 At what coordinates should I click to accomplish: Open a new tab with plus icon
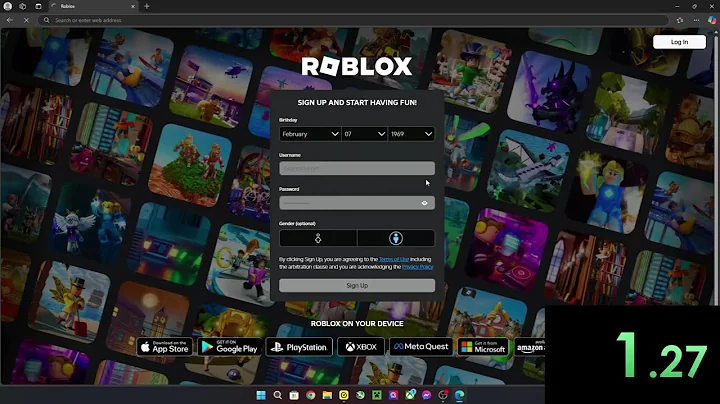147,6
